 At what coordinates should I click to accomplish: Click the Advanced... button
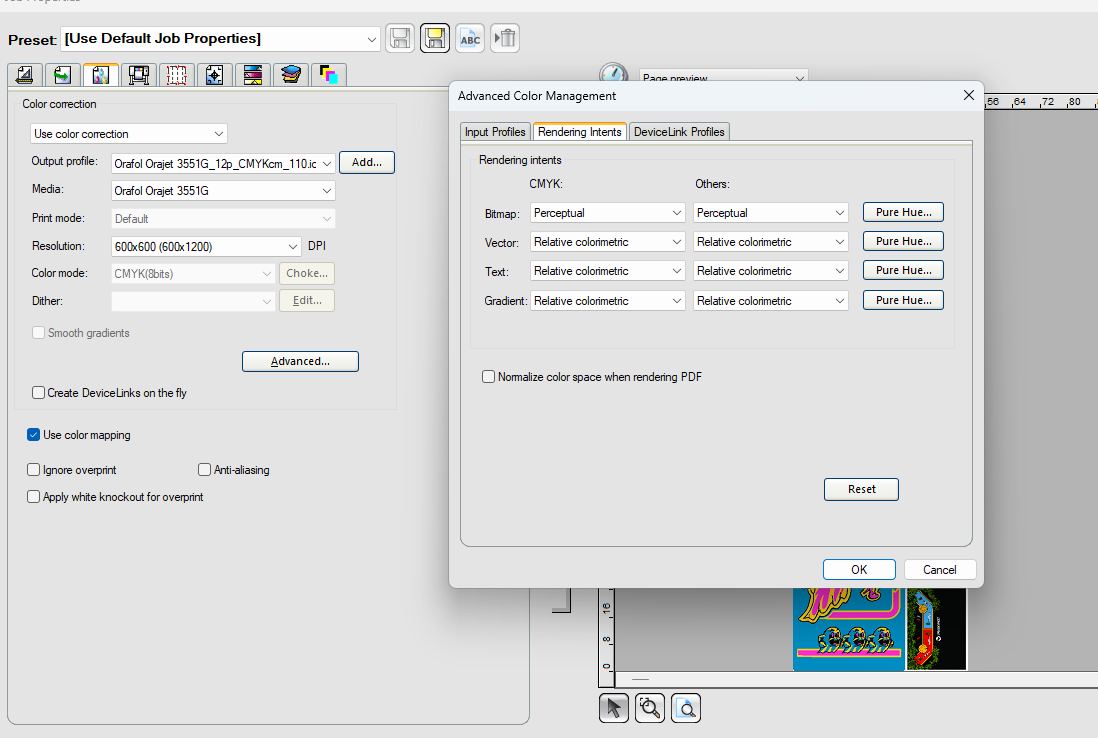pyautogui.click(x=300, y=361)
